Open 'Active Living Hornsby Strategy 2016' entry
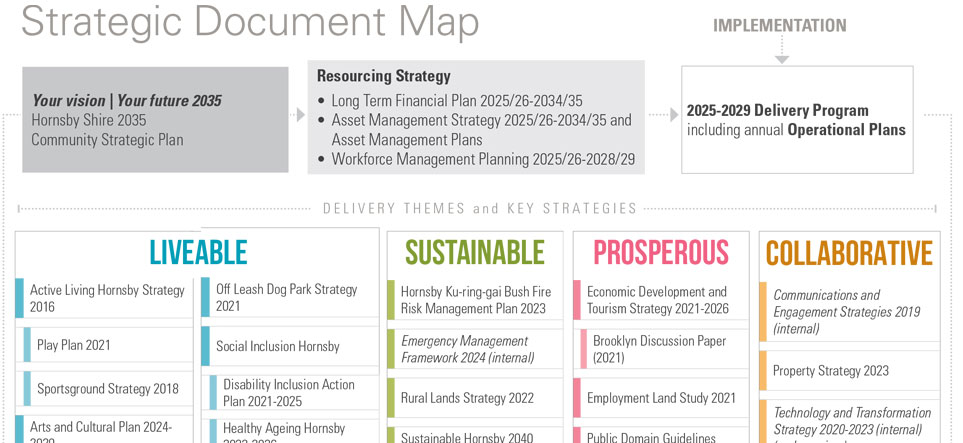The width and height of the screenshot is (963, 443). pos(104,298)
